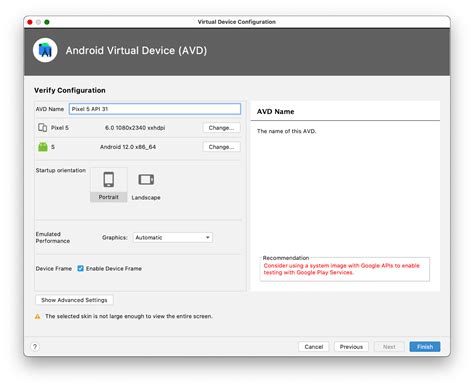Click the green Android system image icon
The height and width of the screenshot is (388, 474).
[43, 147]
